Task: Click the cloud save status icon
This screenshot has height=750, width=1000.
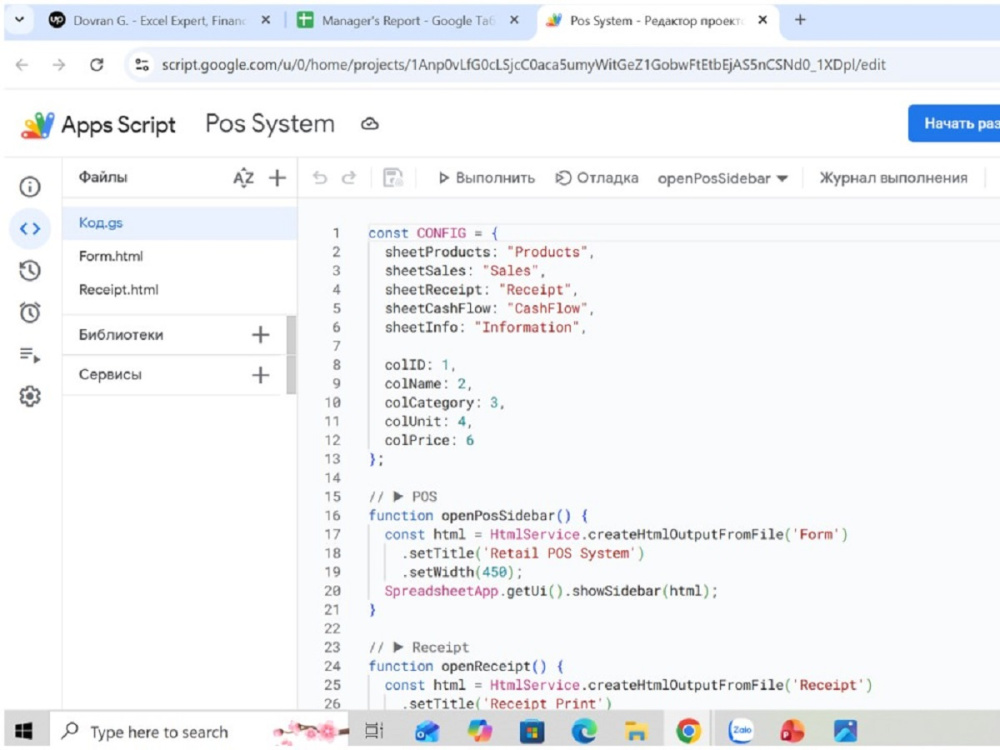Action: 370,124
